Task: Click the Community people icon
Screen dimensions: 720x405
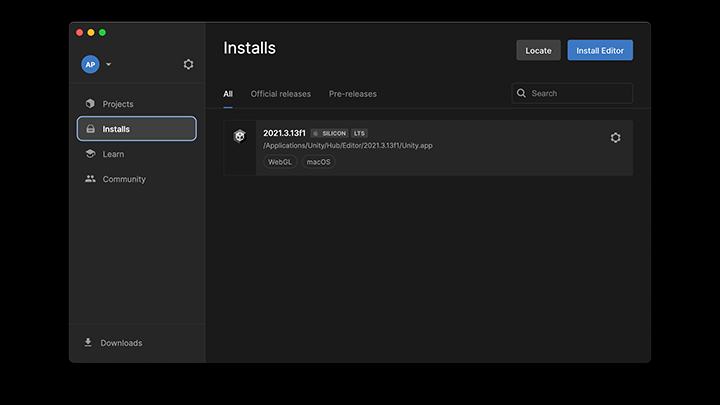Action: click(x=90, y=179)
